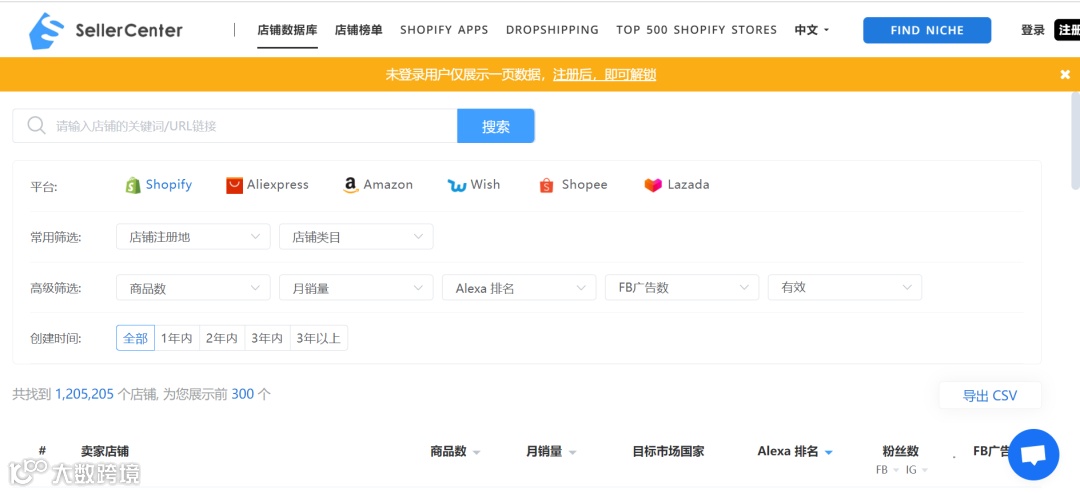
Task: Open the chat support bubble
Action: [1033, 454]
